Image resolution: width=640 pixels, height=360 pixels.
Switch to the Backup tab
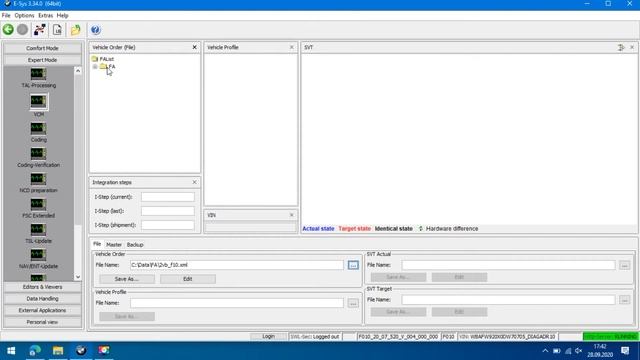[x=135, y=245]
